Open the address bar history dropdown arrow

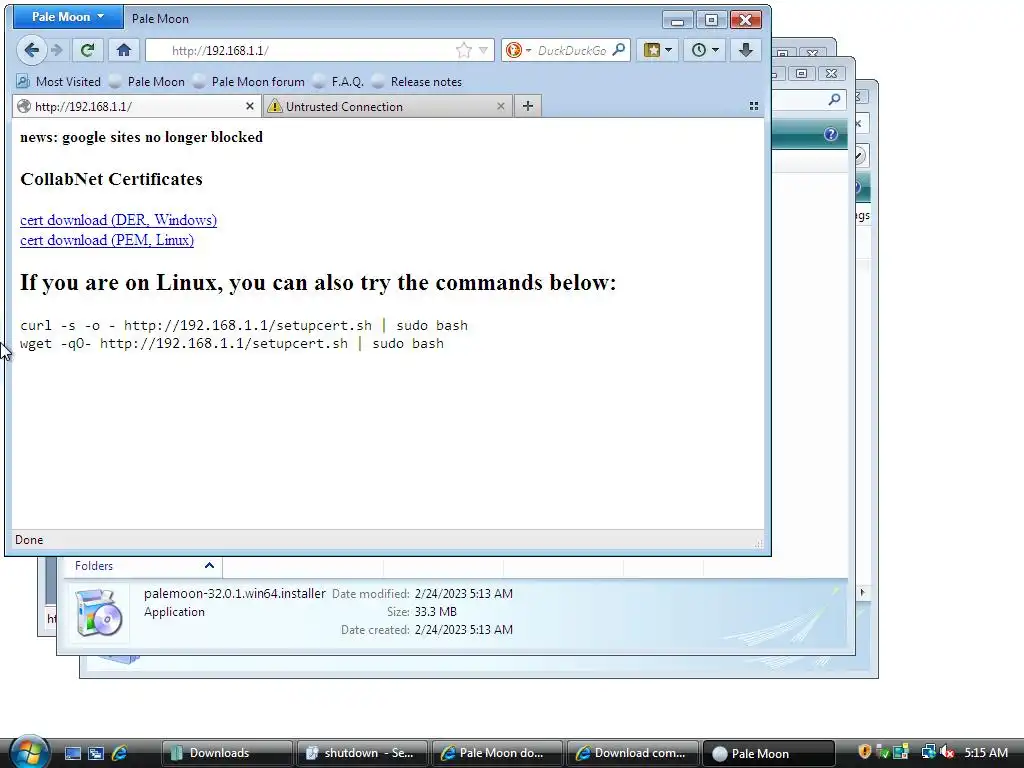483,50
